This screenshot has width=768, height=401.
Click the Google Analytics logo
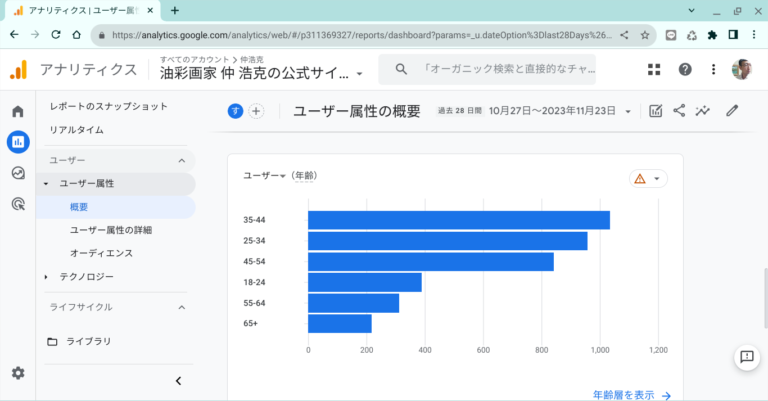[19, 70]
